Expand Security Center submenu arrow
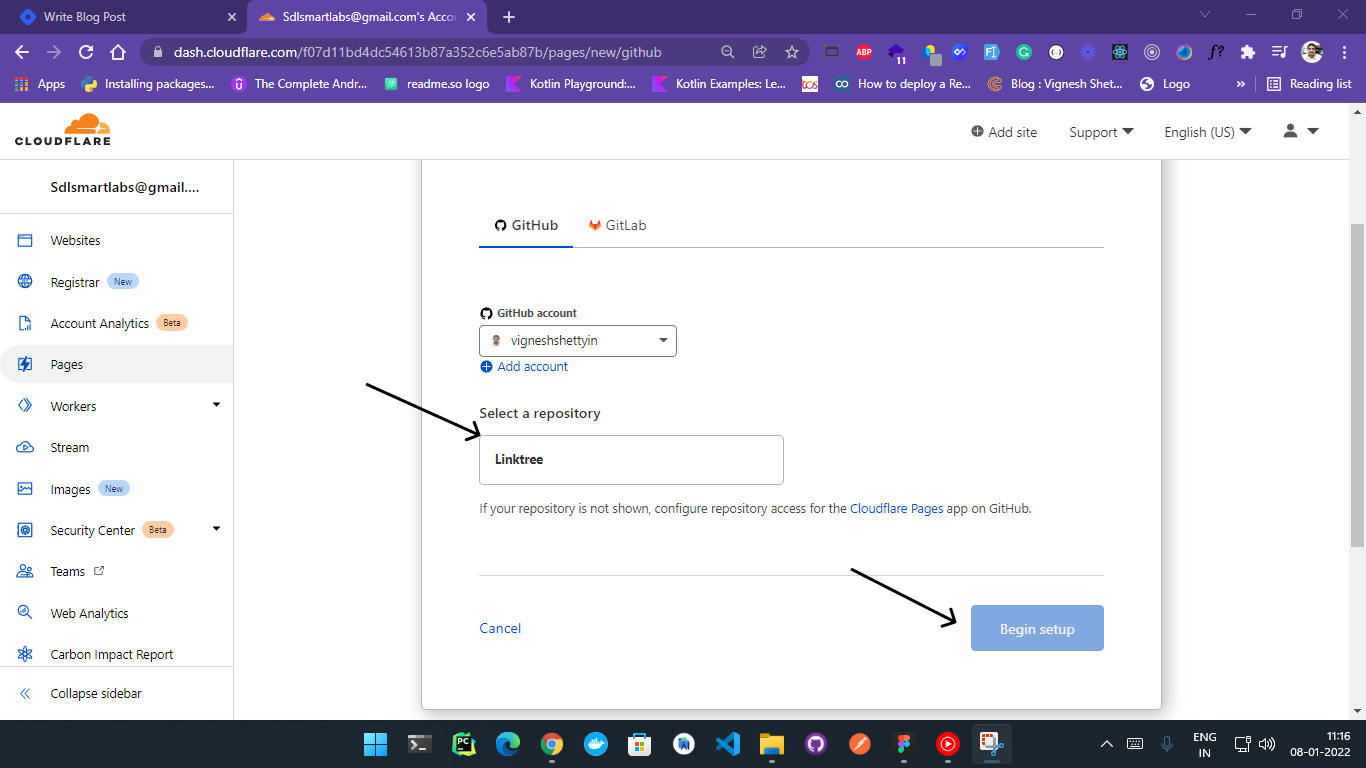 (216, 529)
